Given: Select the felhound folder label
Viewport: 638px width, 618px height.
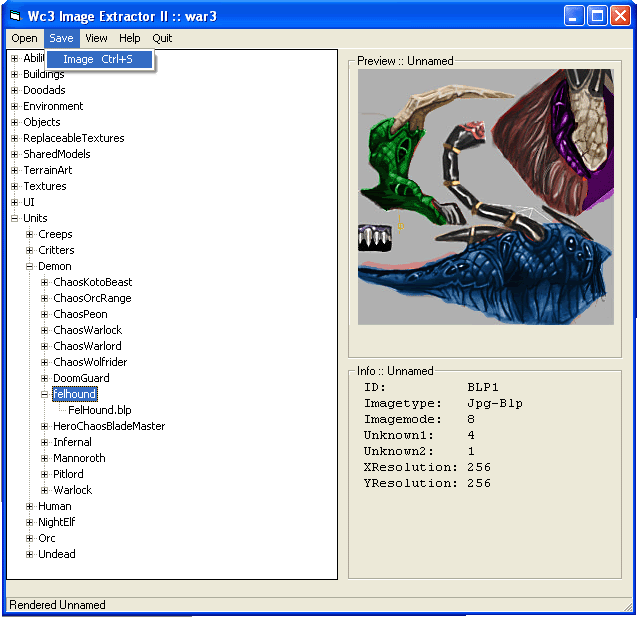Looking at the screenshot, I should tap(74, 394).
